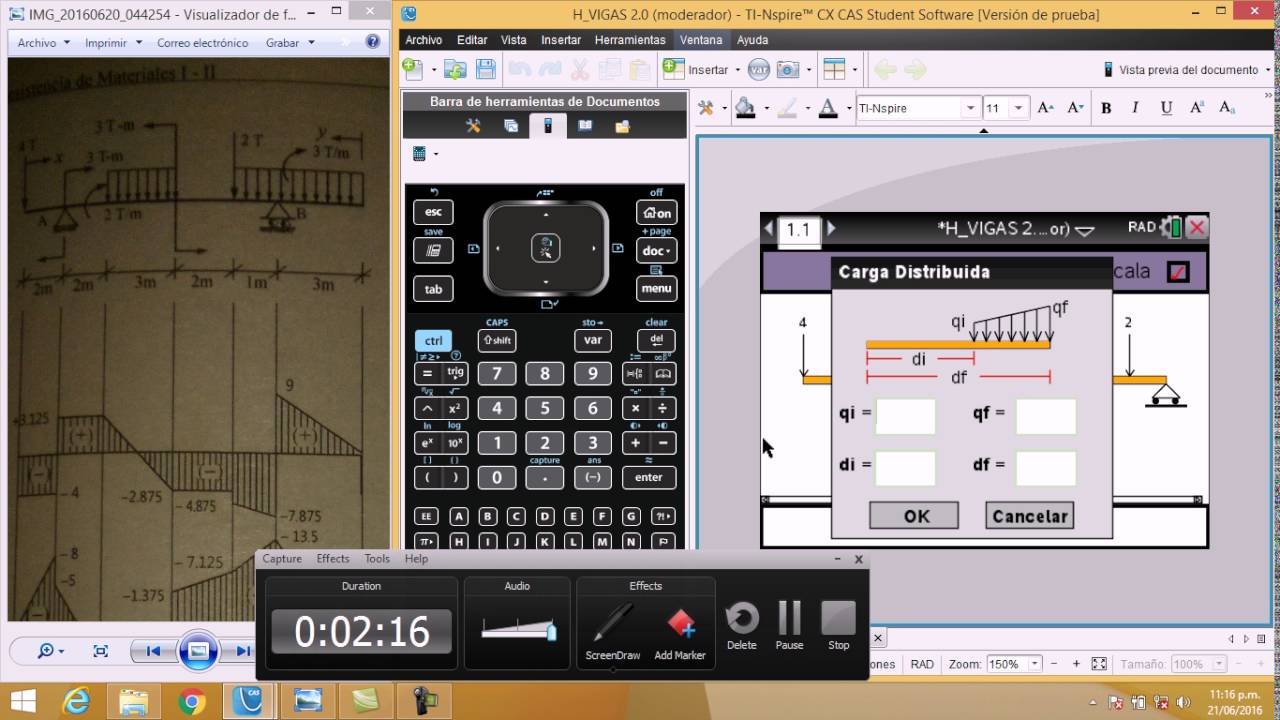Open Internet Explorer from the taskbar
Screen dimensions: 1280x720
(75, 701)
